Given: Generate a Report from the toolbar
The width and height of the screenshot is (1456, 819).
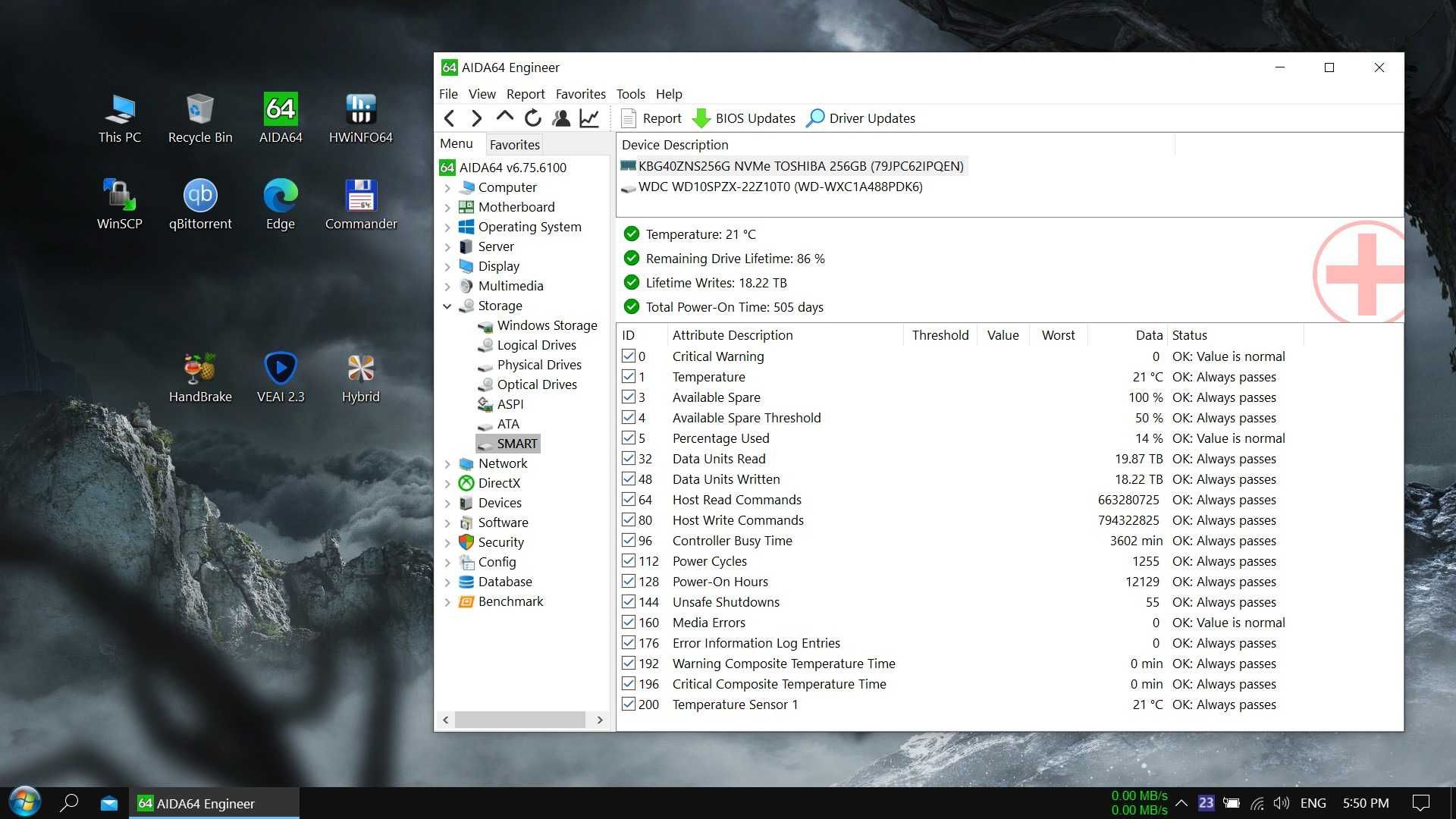Looking at the screenshot, I should (x=651, y=118).
